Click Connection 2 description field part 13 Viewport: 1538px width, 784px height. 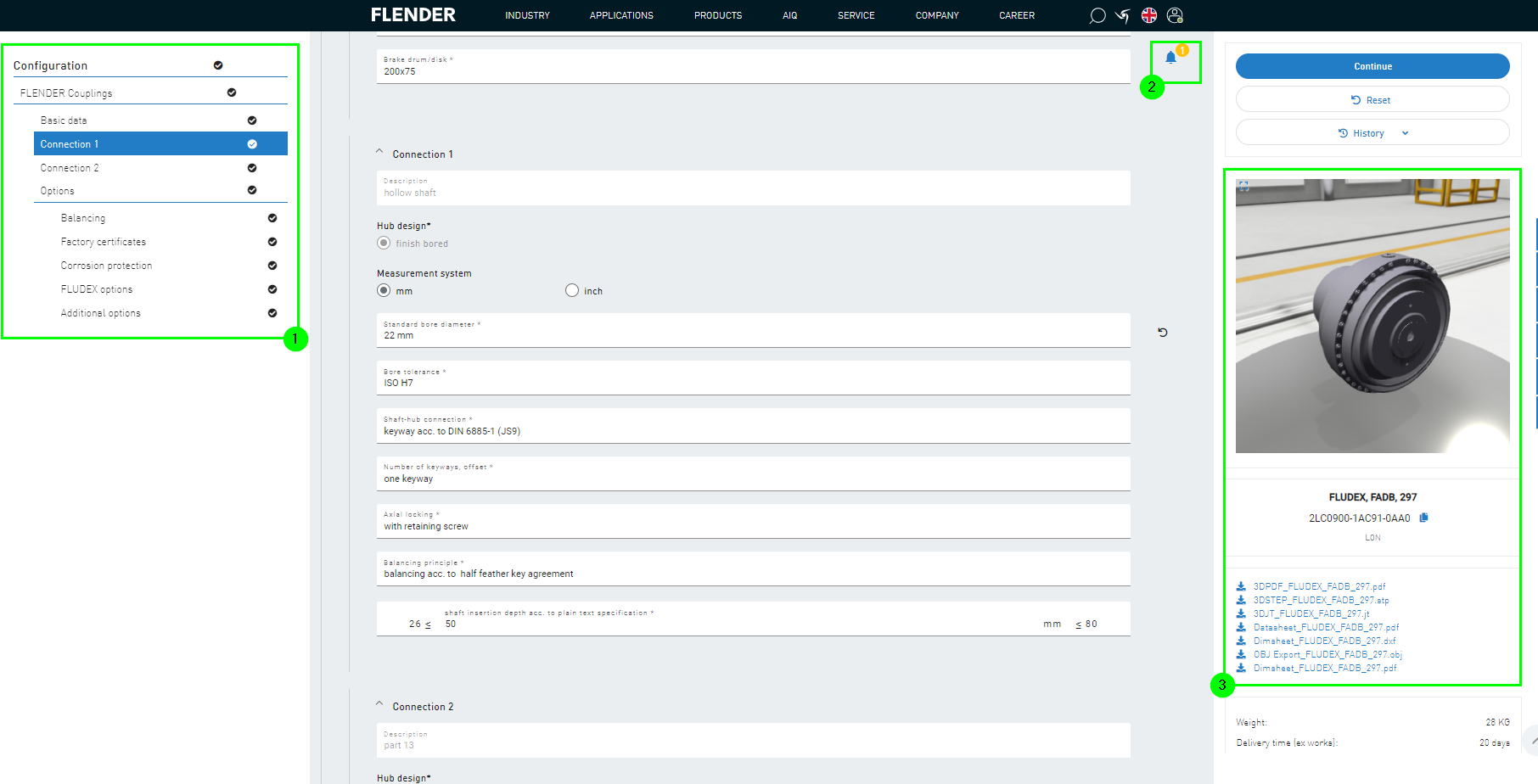pyautogui.click(x=754, y=740)
